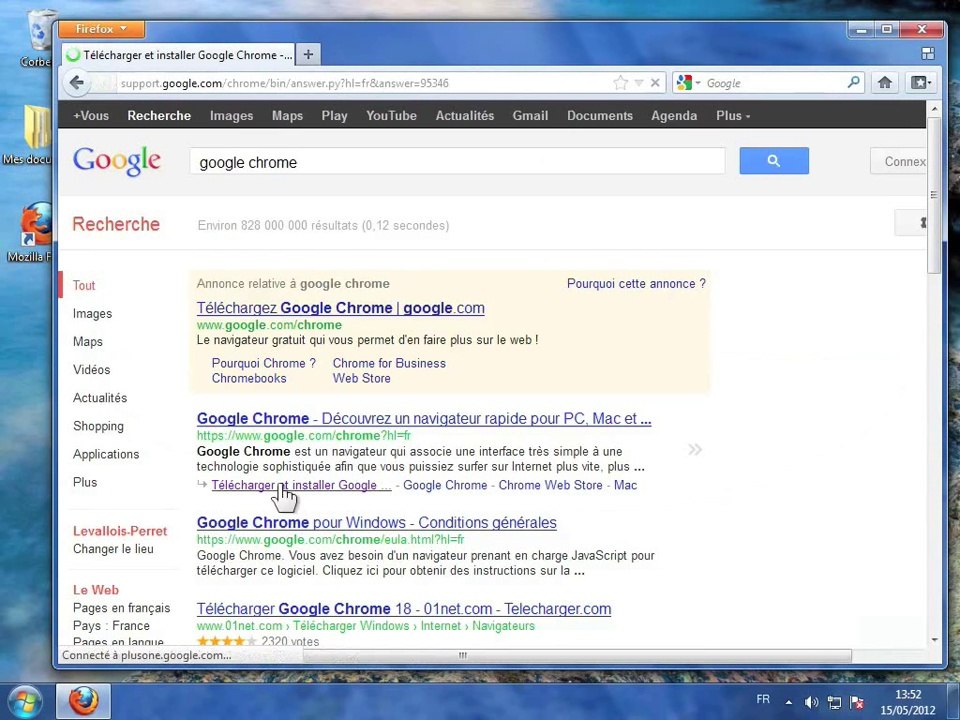Open Gmail in the Google top bar
960x720 pixels.
click(x=530, y=116)
